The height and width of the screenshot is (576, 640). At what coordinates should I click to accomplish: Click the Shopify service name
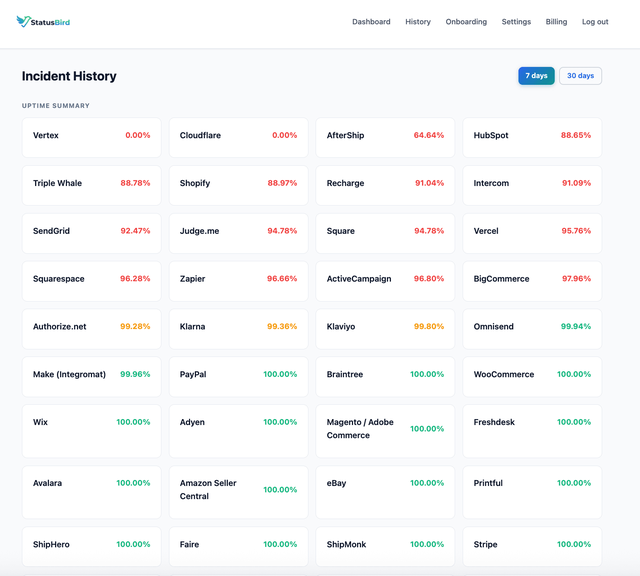[195, 183]
